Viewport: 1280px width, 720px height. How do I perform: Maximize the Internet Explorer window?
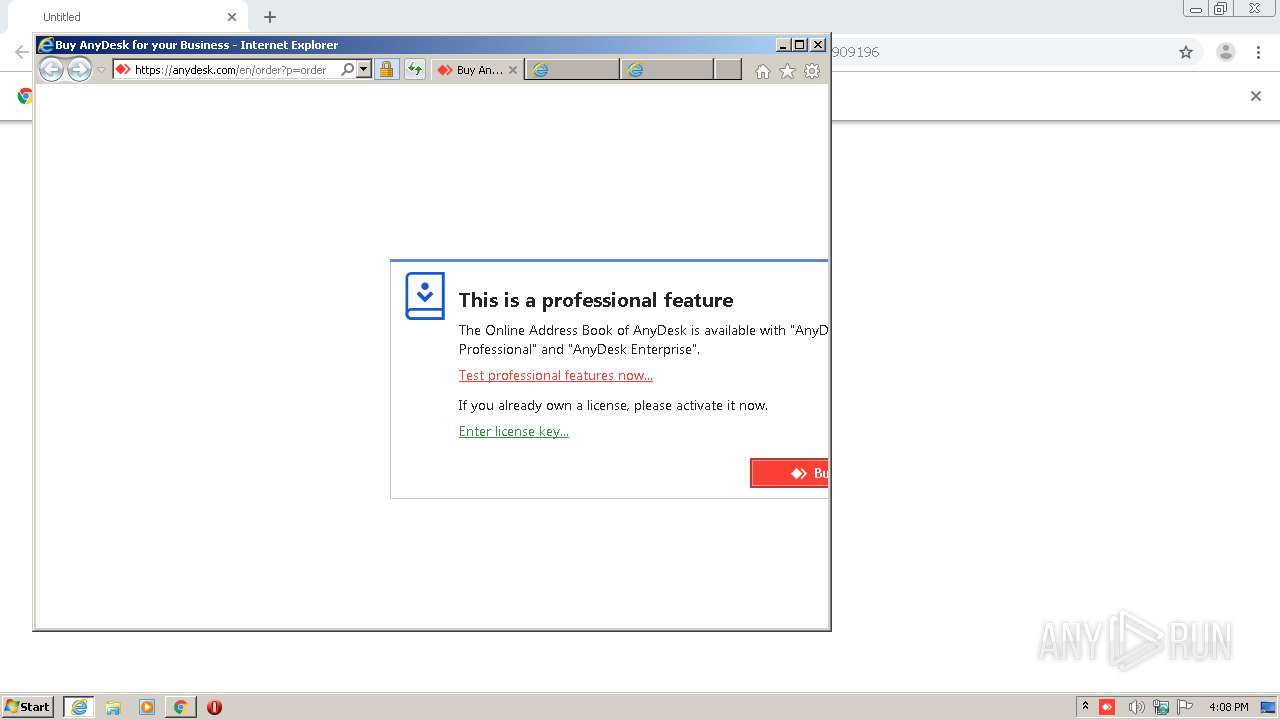click(x=800, y=45)
